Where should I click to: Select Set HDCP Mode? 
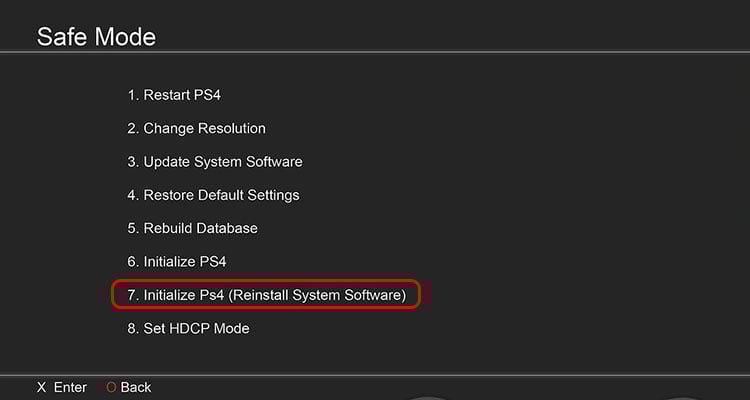[x=188, y=328]
